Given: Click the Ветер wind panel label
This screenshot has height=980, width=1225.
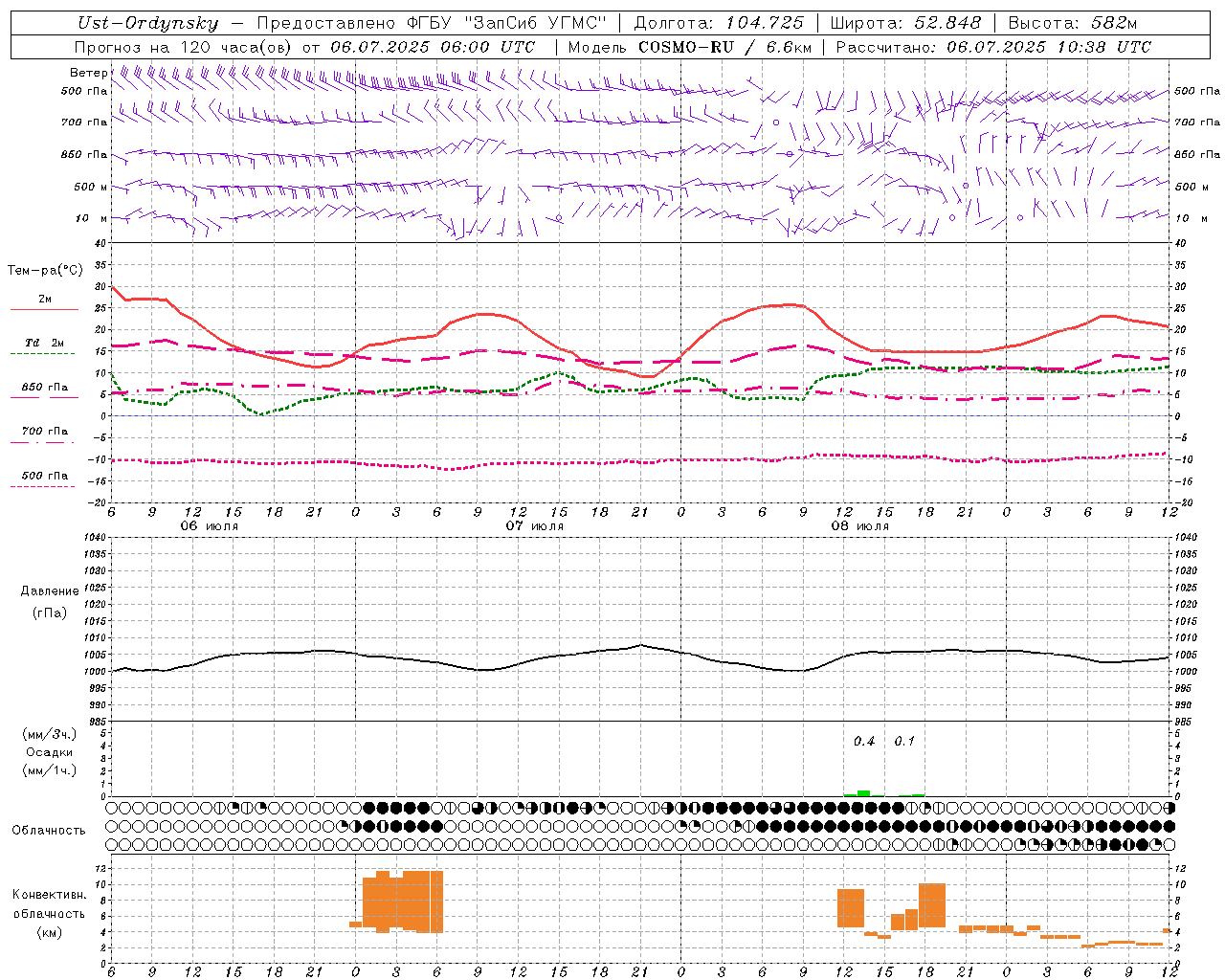Looking at the screenshot, I should (x=88, y=73).
